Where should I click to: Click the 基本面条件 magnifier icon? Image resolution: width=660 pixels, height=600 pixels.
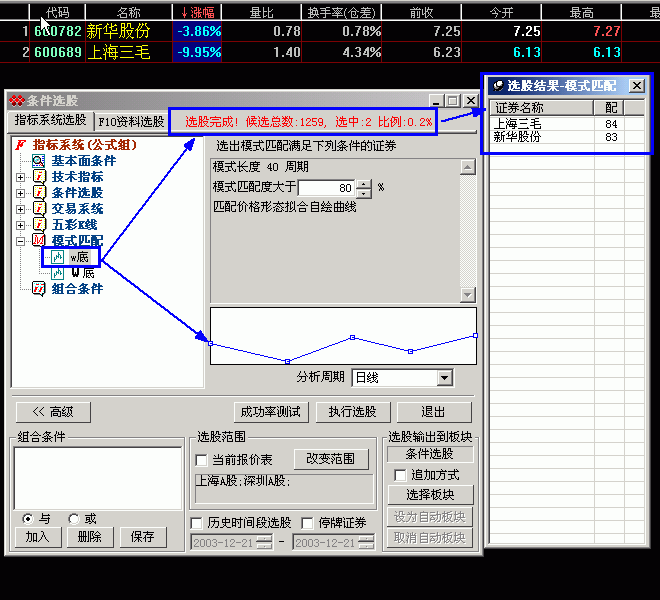40,161
